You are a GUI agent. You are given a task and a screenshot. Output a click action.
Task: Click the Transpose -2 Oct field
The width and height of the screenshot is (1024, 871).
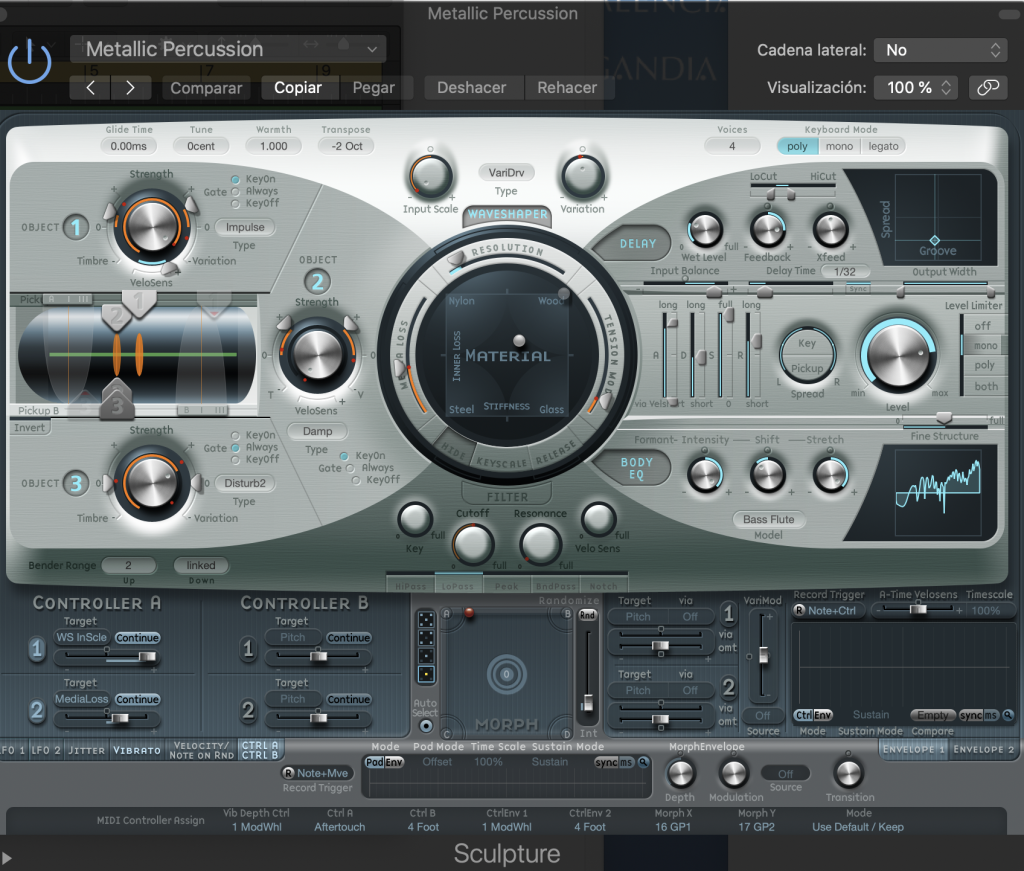[x=347, y=146]
